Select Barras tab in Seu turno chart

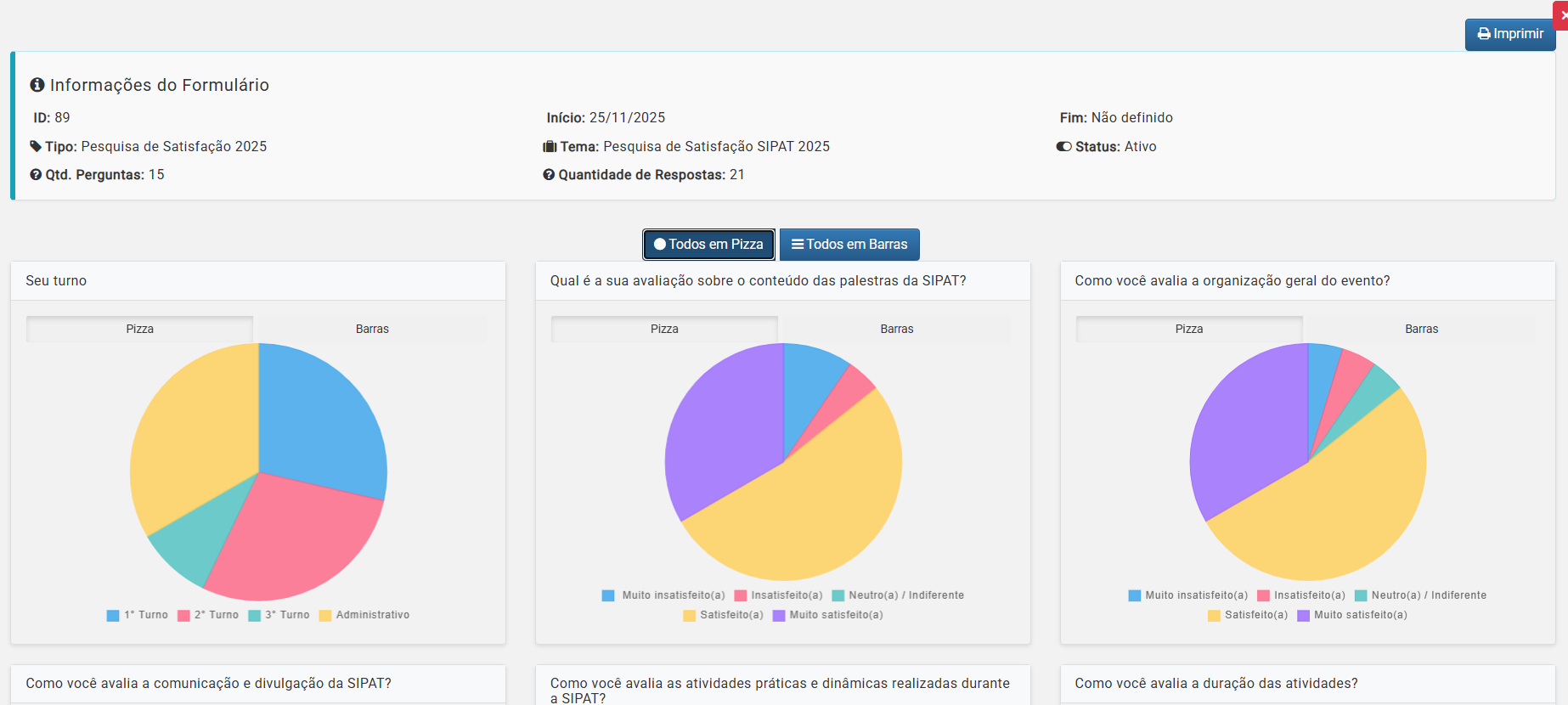[372, 330]
